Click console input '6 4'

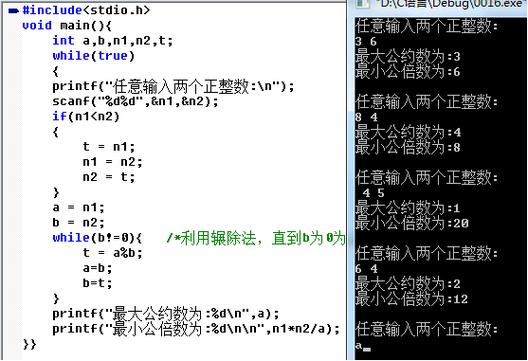pyautogui.click(x=366, y=269)
